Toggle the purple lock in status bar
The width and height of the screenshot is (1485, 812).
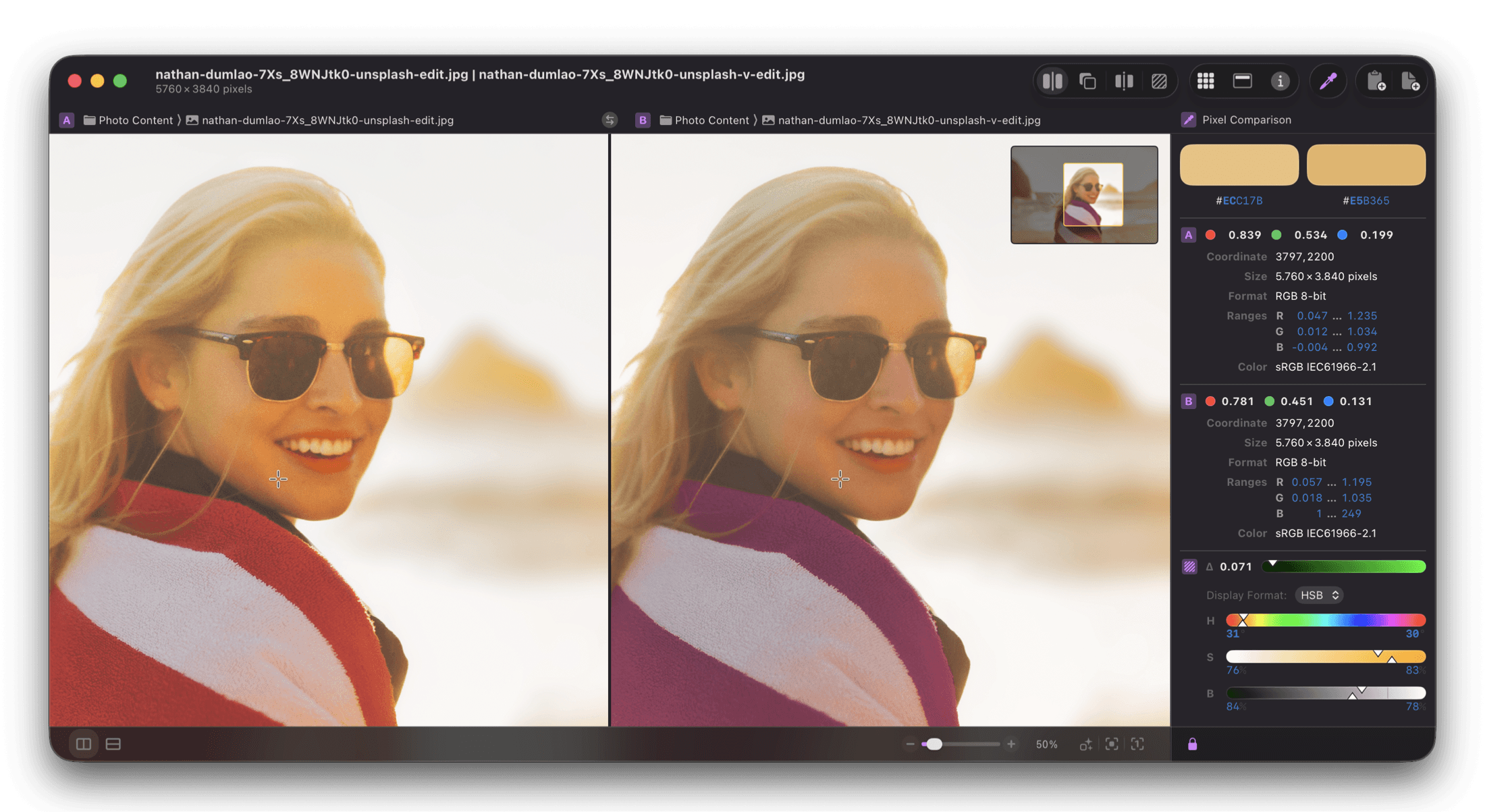[1193, 744]
